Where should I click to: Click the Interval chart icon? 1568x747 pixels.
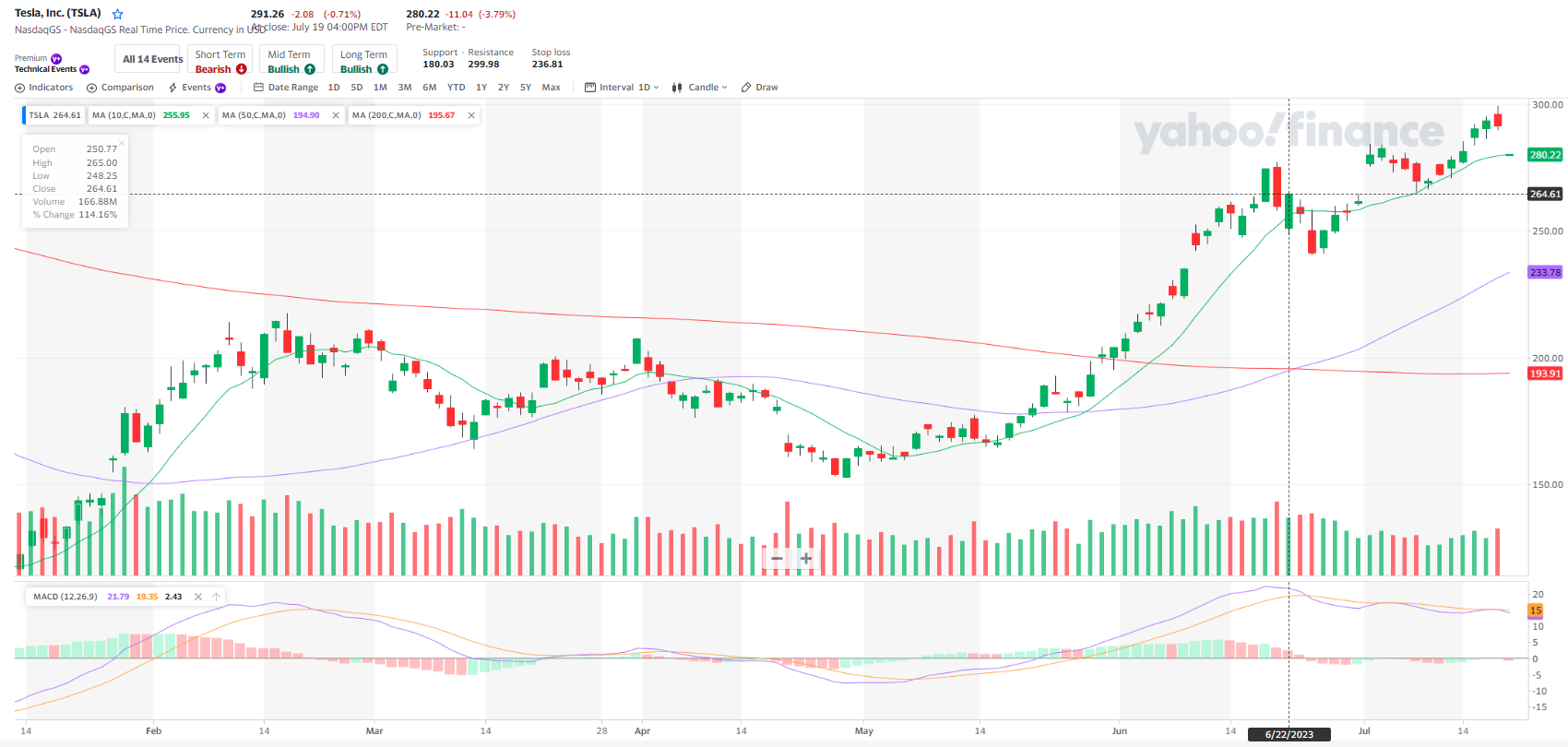590,88
